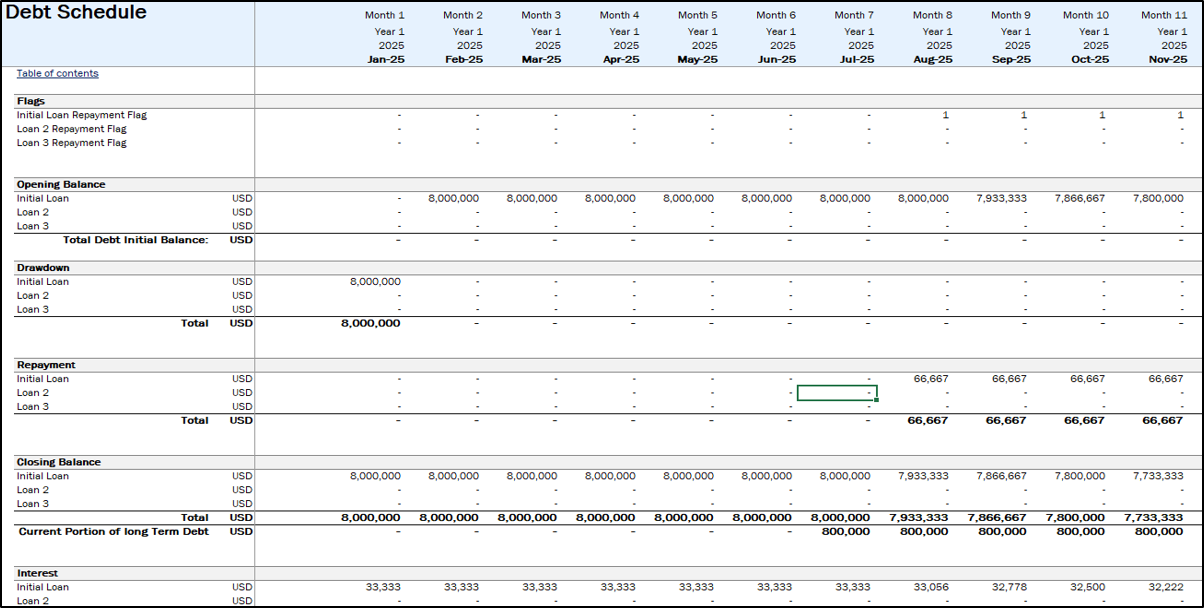1204x608 pixels.
Task: Select the Initial Loan Repayment Flag for Aug-25
Action: click(x=944, y=115)
